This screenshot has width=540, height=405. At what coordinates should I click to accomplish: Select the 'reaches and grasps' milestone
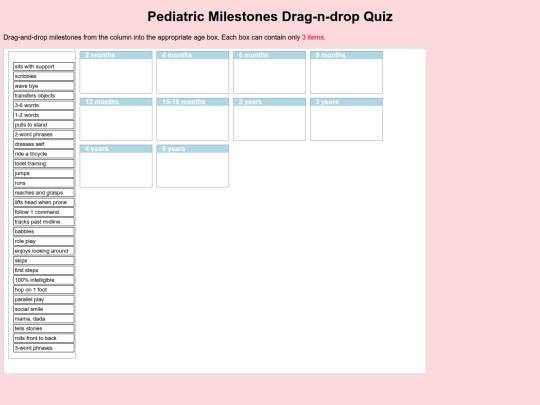pyautogui.click(x=44, y=193)
